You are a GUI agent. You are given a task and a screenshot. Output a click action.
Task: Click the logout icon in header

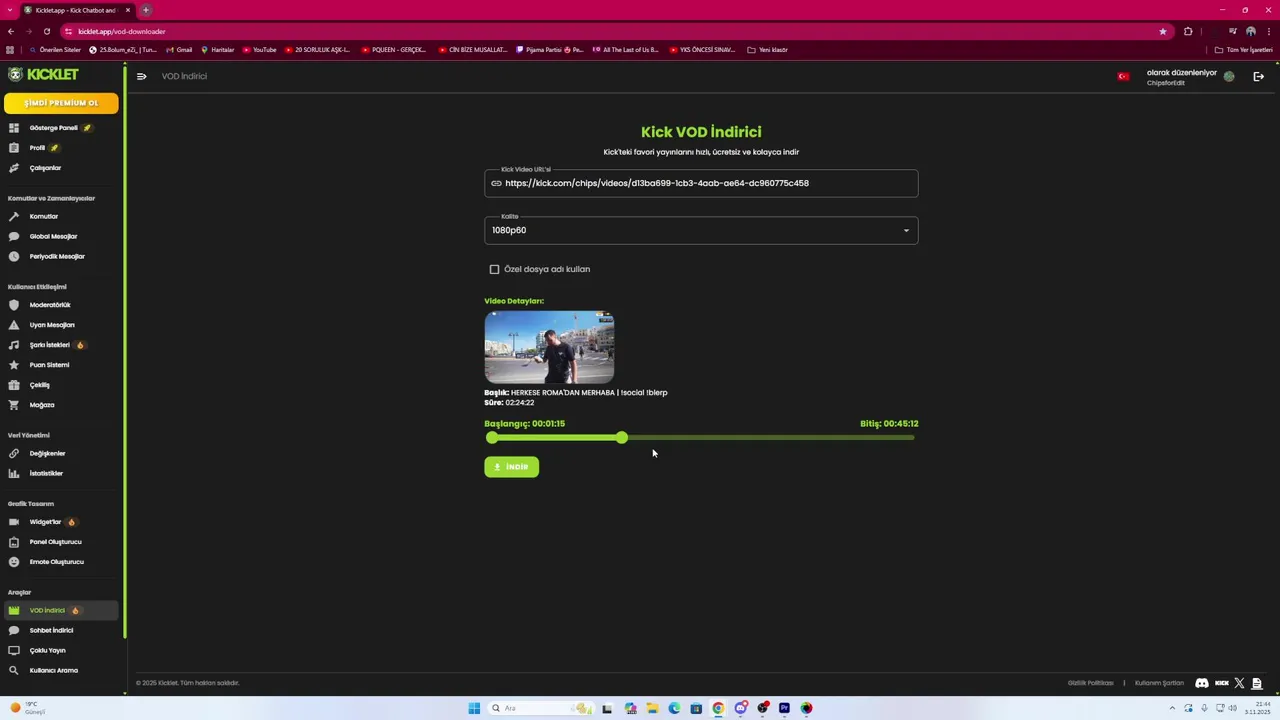(1258, 76)
